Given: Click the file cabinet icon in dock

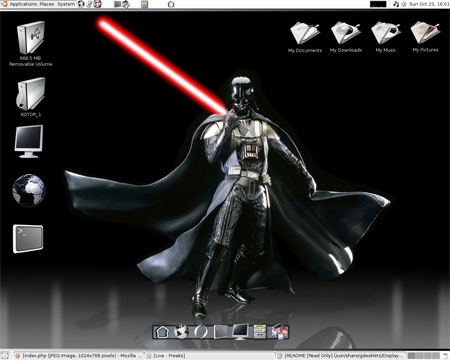Looking at the screenshot, I should pos(260,332).
